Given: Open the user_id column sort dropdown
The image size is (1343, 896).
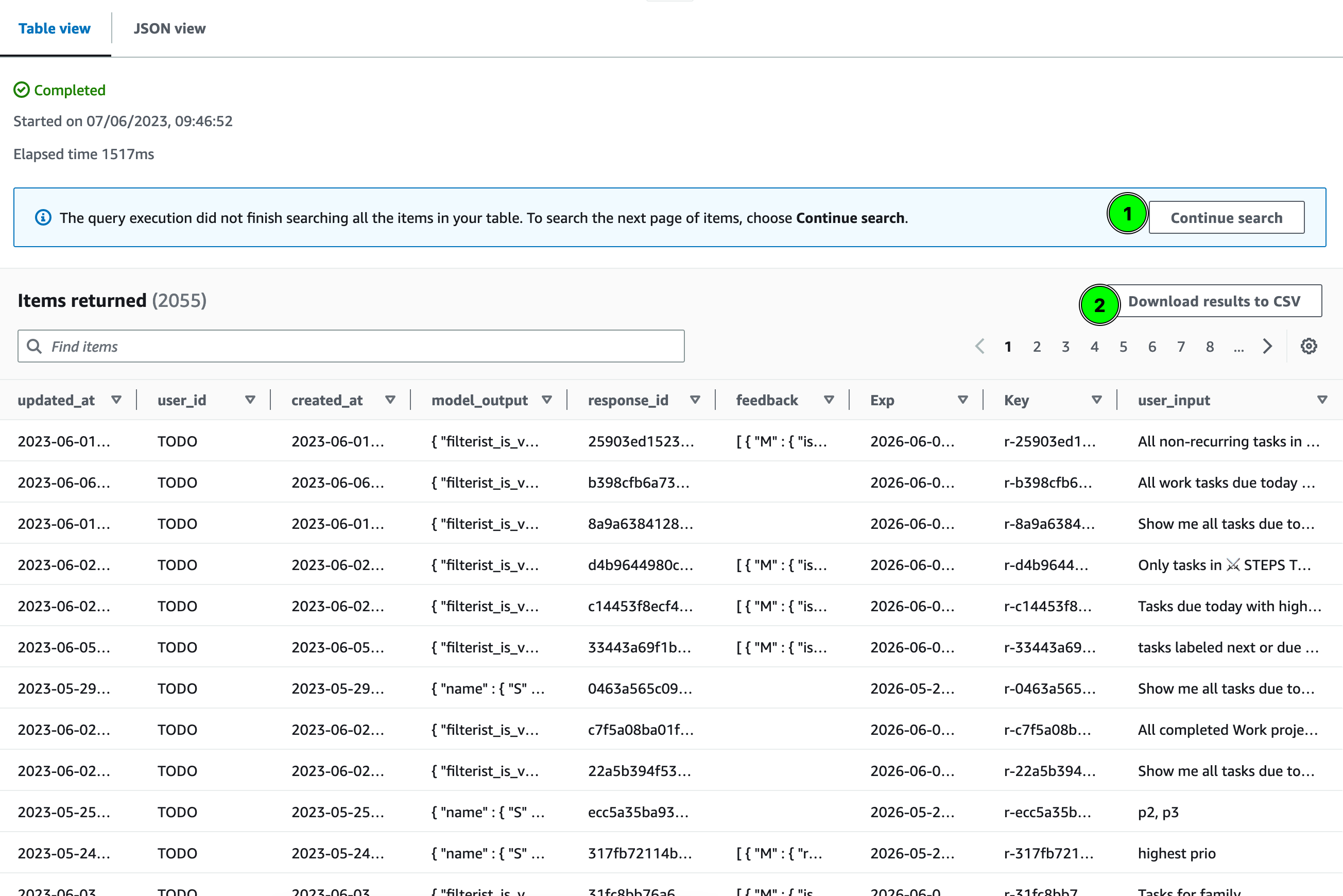Looking at the screenshot, I should tap(250, 400).
